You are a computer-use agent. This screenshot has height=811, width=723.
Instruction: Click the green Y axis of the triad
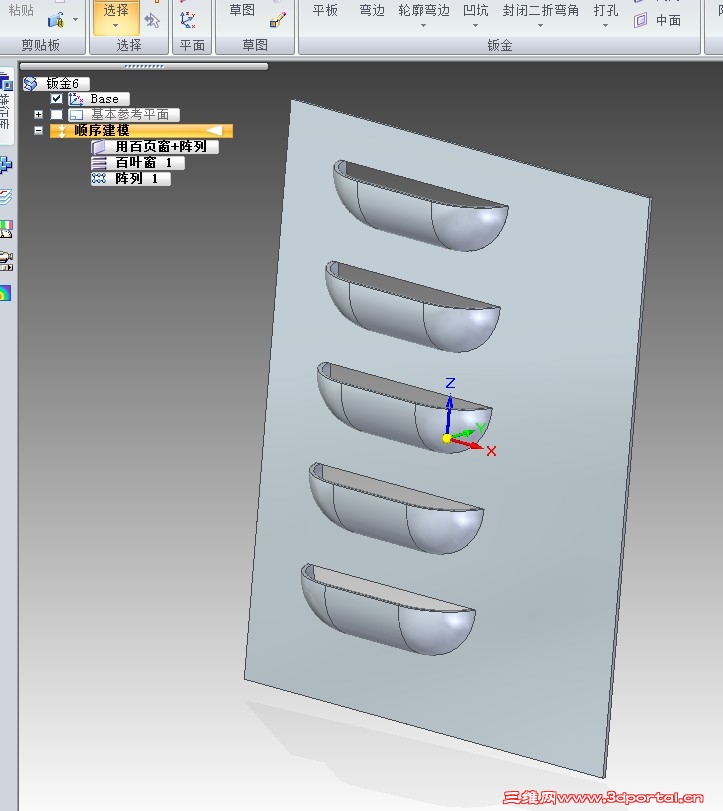[463, 433]
